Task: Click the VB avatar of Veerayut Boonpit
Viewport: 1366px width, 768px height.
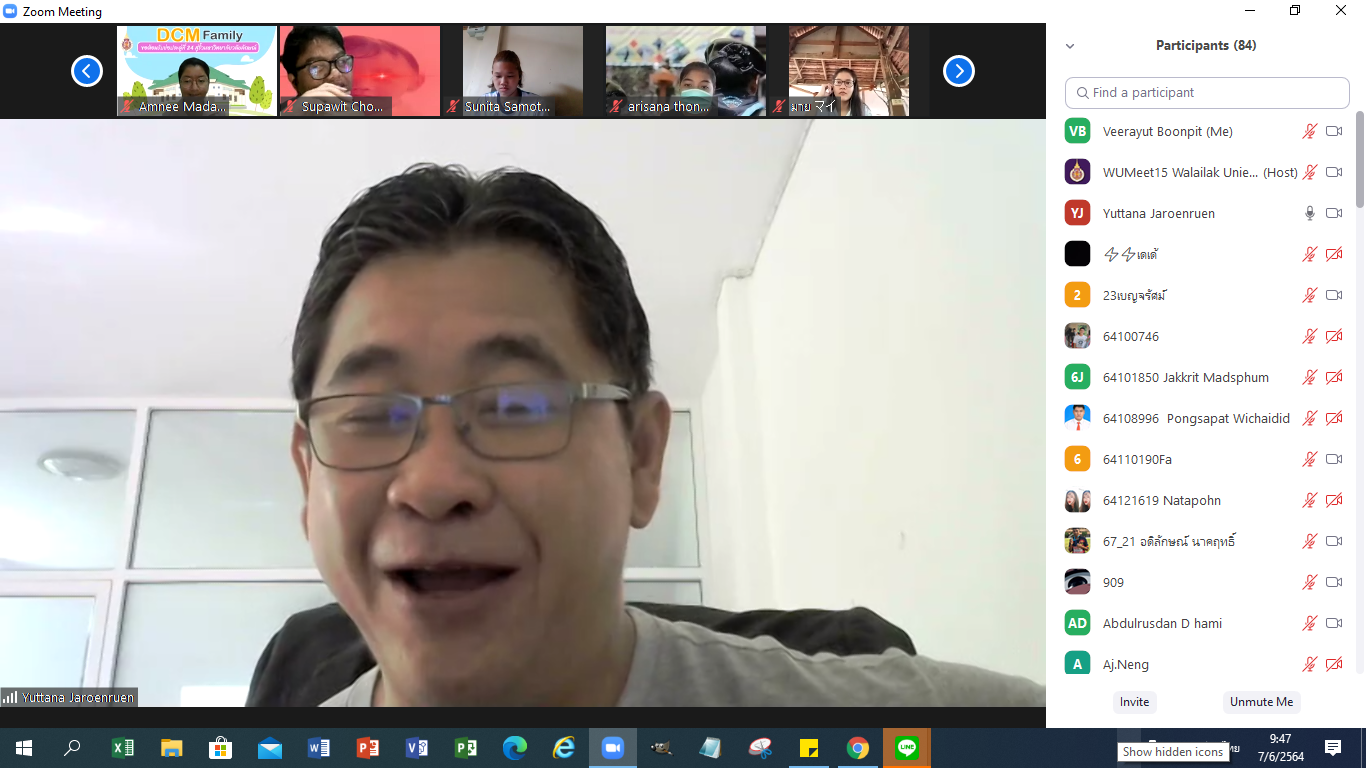Action: pos(1077,131)
